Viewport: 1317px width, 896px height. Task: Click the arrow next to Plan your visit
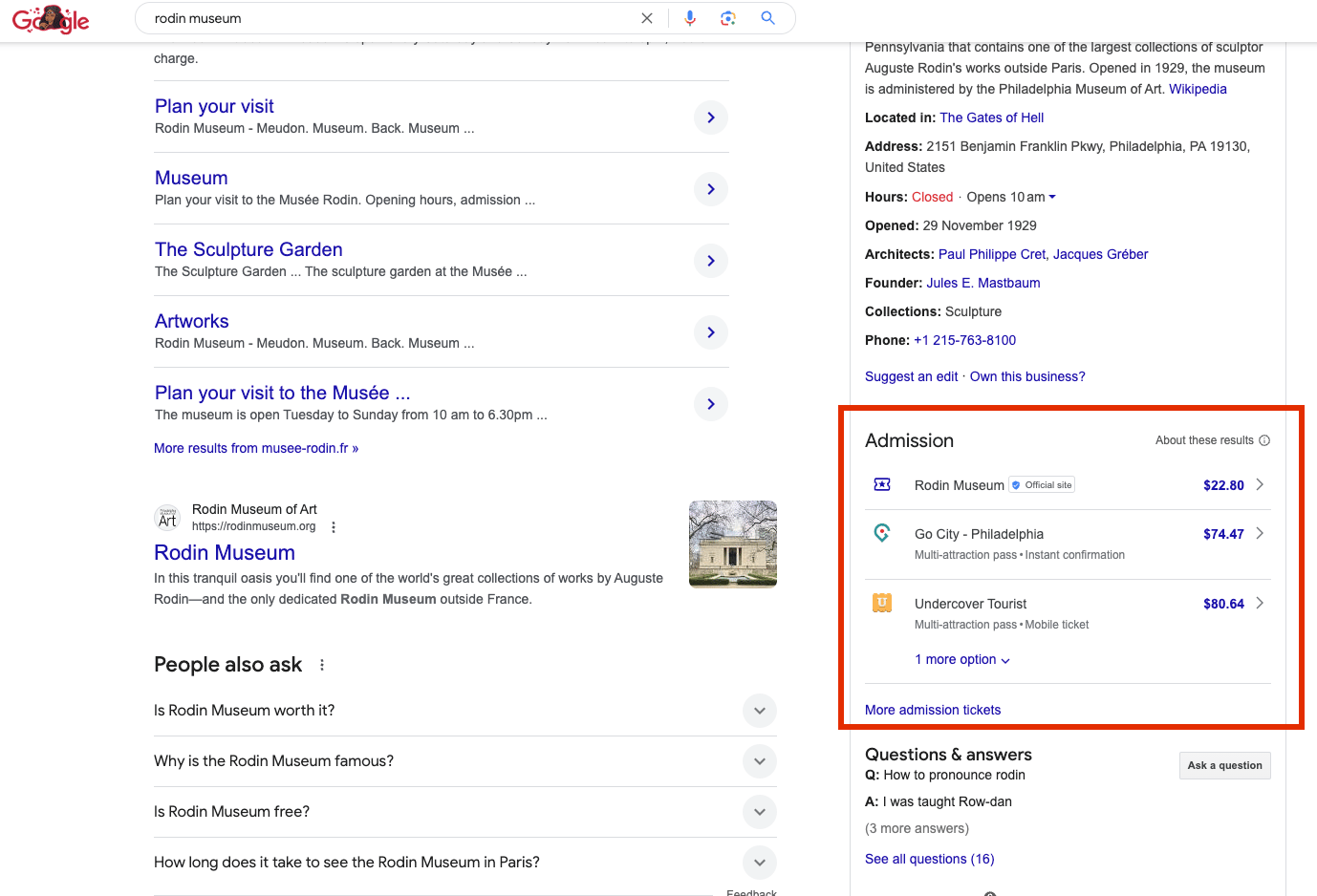[x=711, y=117]
